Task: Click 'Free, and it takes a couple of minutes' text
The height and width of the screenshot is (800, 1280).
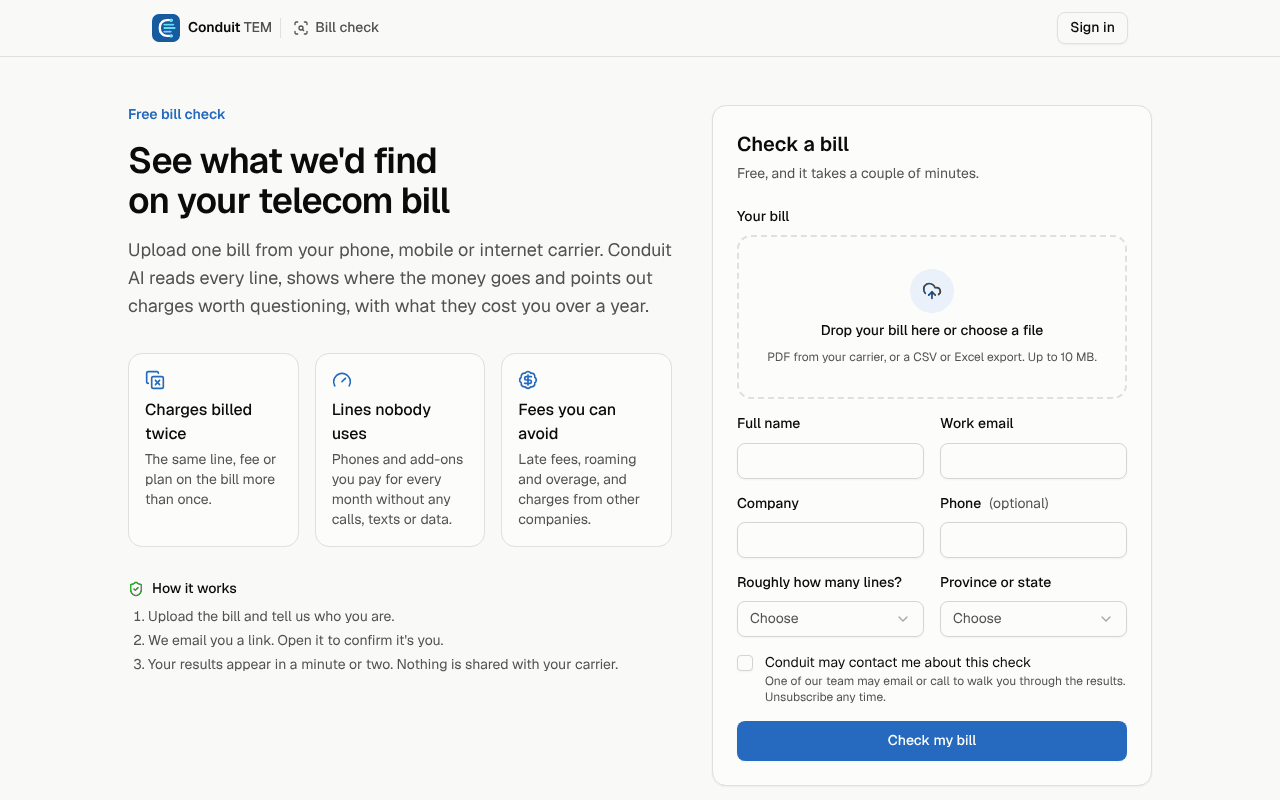Action: [x=858, y=174]
